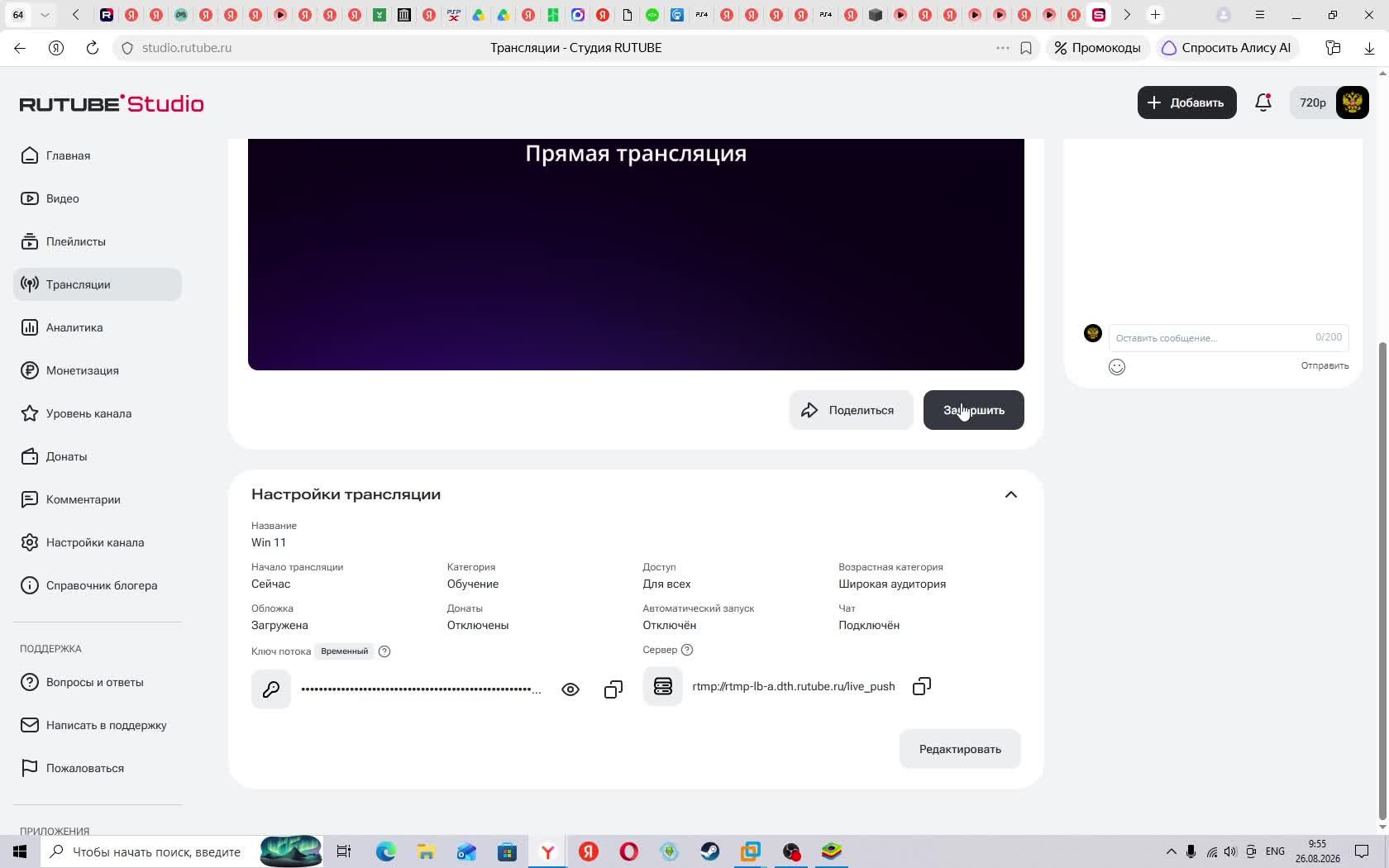Viewport: 1389px width, 868px height.
Task: Click Спросить Алису AI button
Action: tap(1226, 48)
